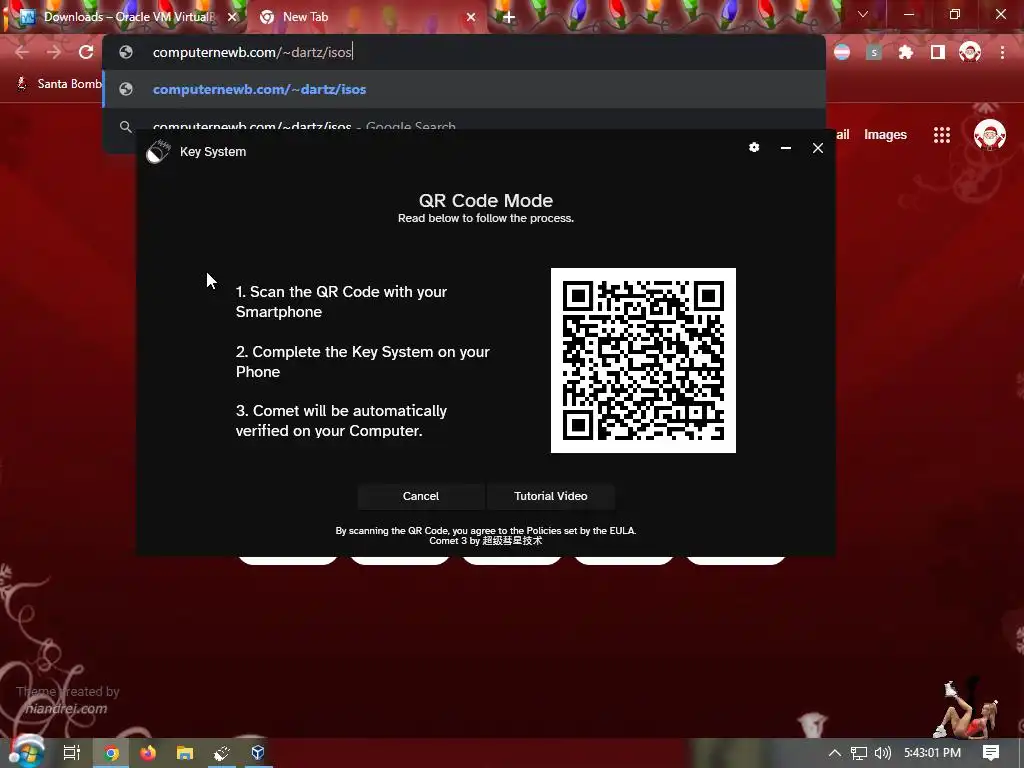The image size is (1024, 768).
Task: Open the network tray icon
Action: (859, 753)
